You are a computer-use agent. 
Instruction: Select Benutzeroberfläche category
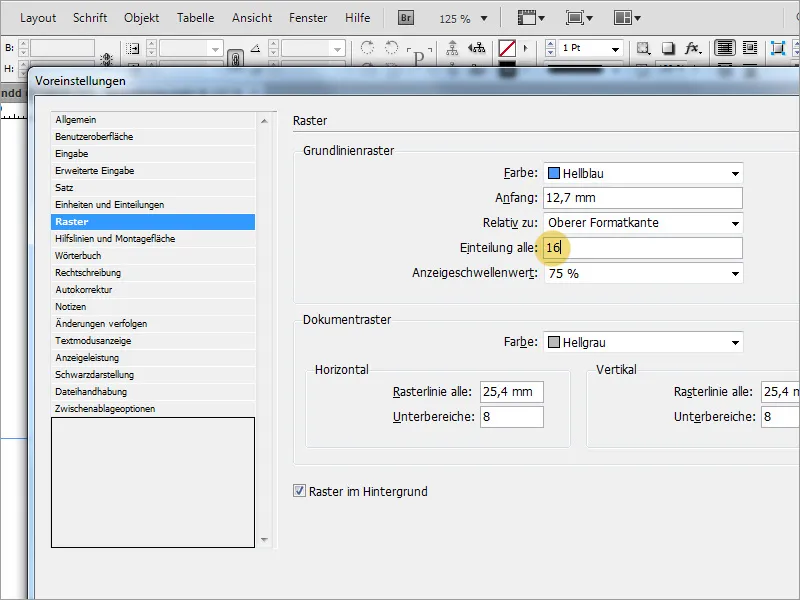(153, 137)
